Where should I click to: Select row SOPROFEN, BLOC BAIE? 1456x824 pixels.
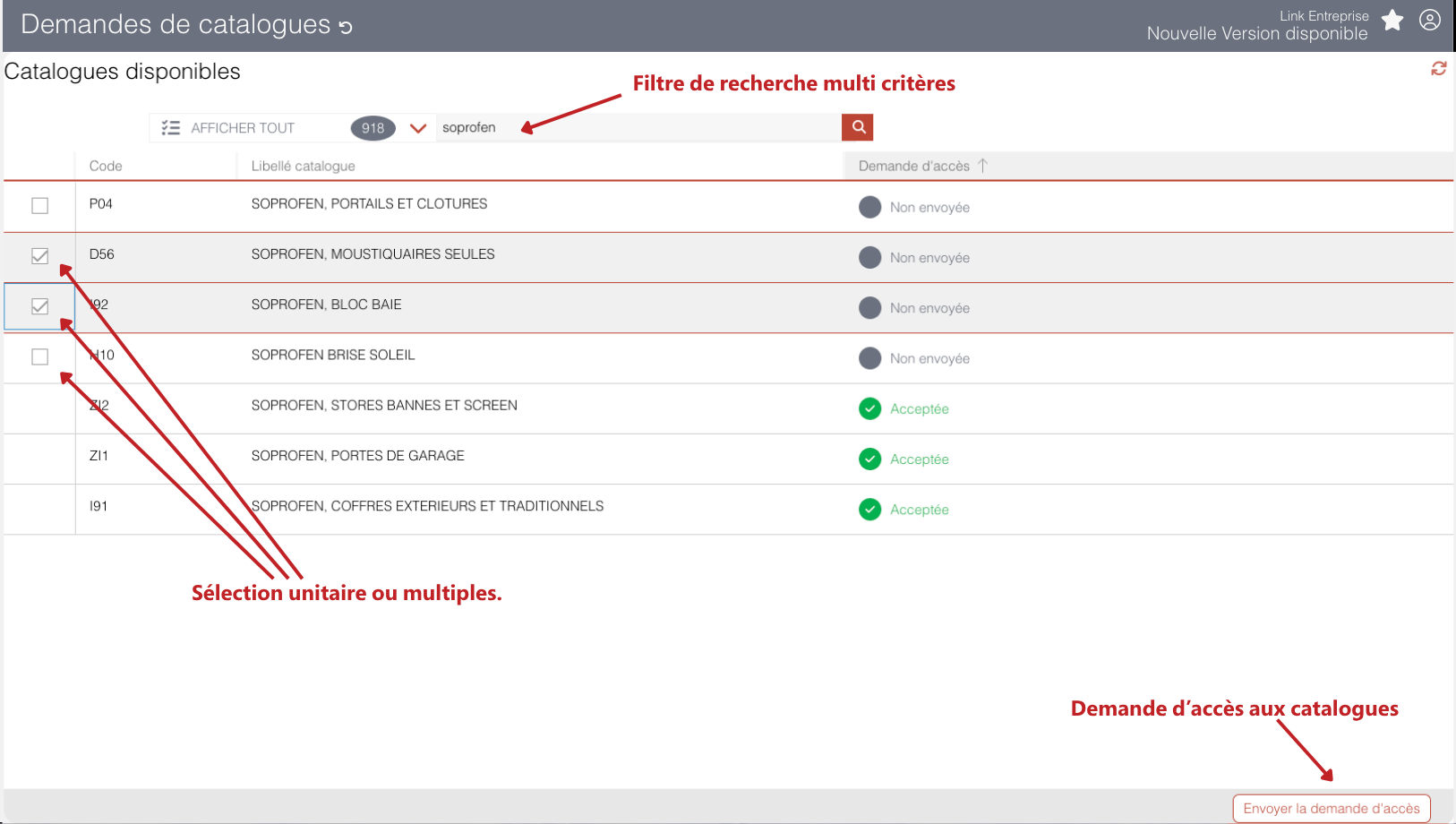(x=728, y=308)
